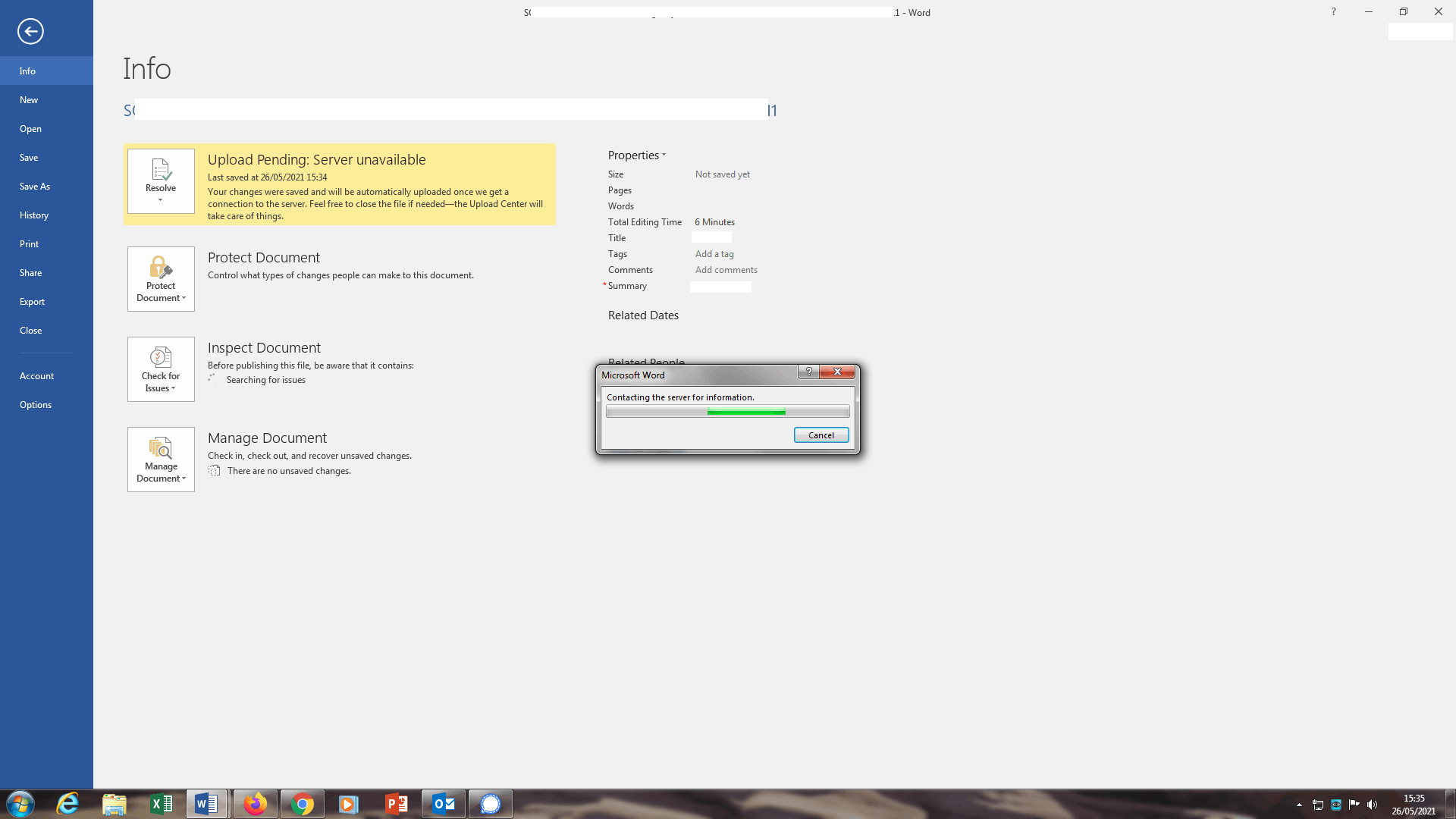1456x819 pixels.
Task: Open the Resolve upload options button
Action: [x=161, y=181]
